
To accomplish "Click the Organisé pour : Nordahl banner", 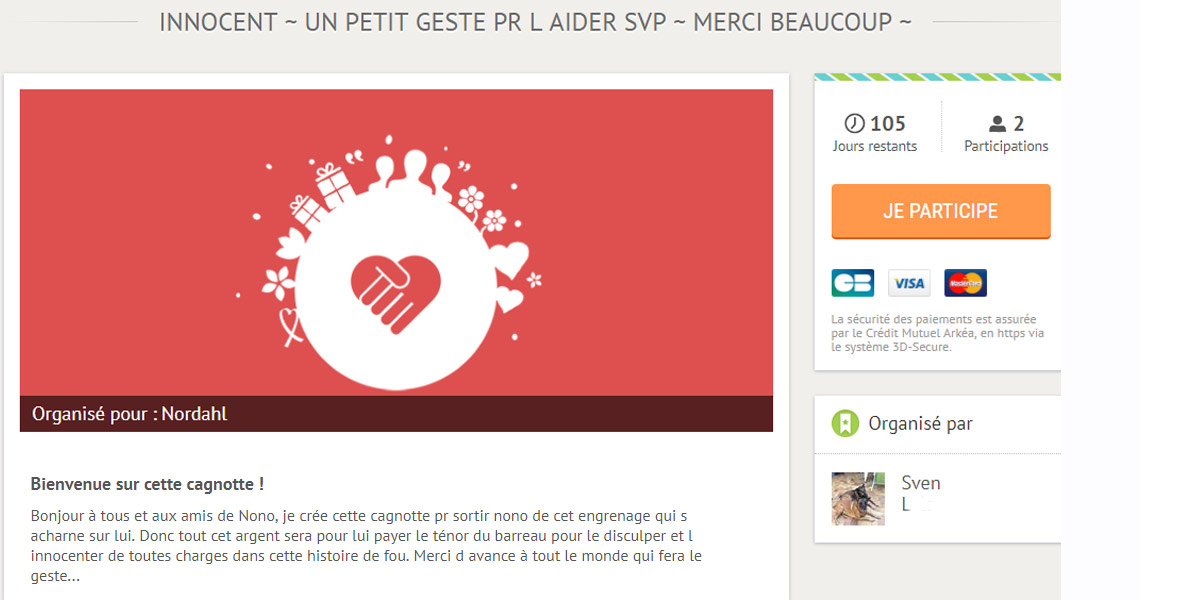I will pyautogui.click(x=396, y=414).
